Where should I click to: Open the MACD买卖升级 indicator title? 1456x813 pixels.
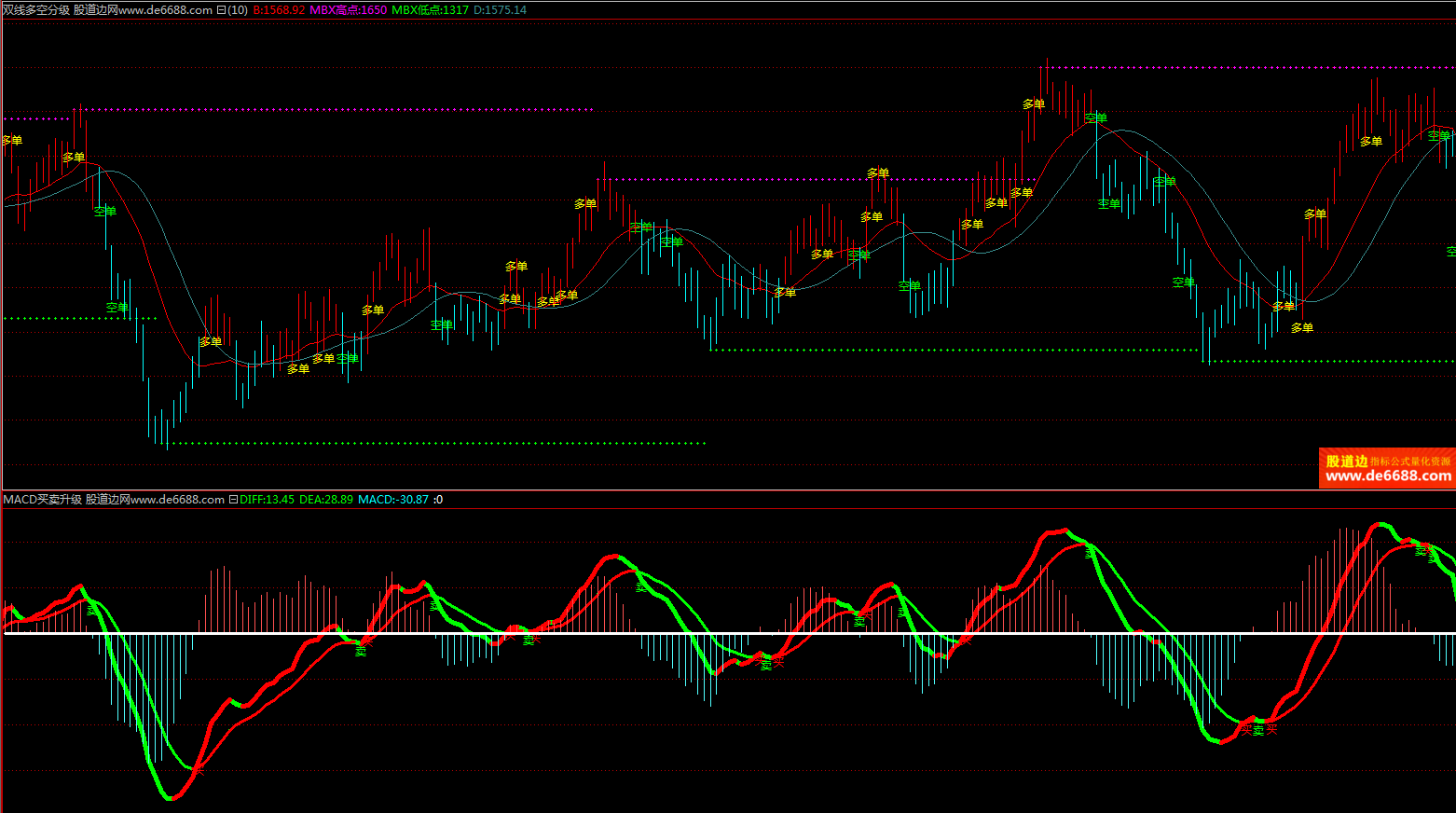tap(43, 500)
